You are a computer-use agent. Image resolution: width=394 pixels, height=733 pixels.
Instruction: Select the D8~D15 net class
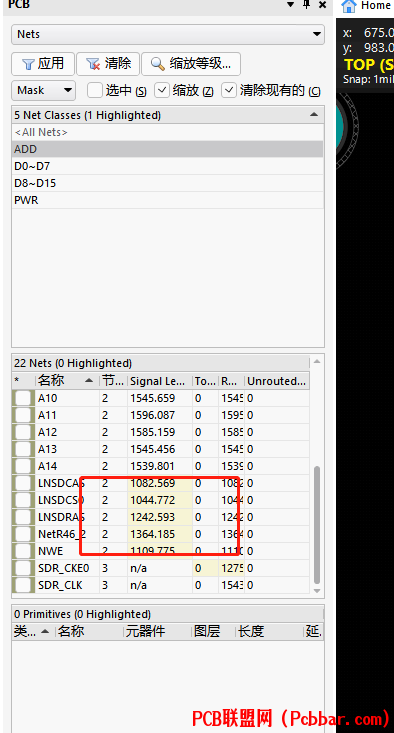[x=167, y=183]
